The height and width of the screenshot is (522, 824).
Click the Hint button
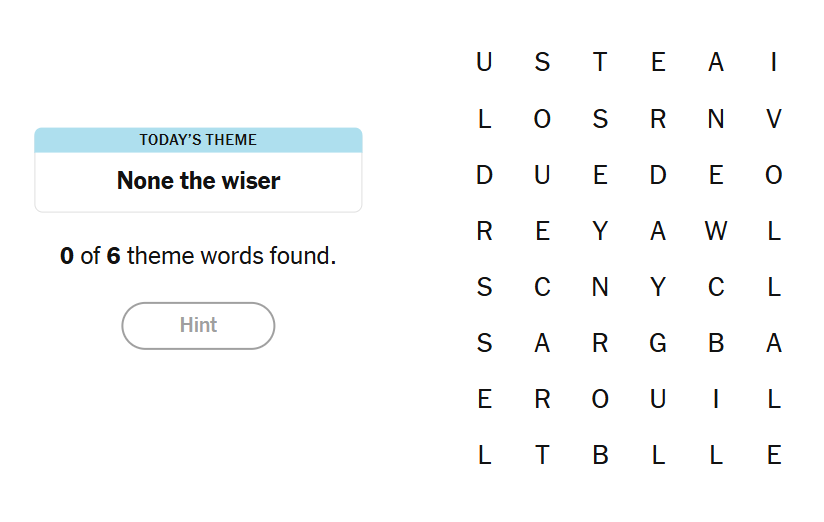click(198, 325)
